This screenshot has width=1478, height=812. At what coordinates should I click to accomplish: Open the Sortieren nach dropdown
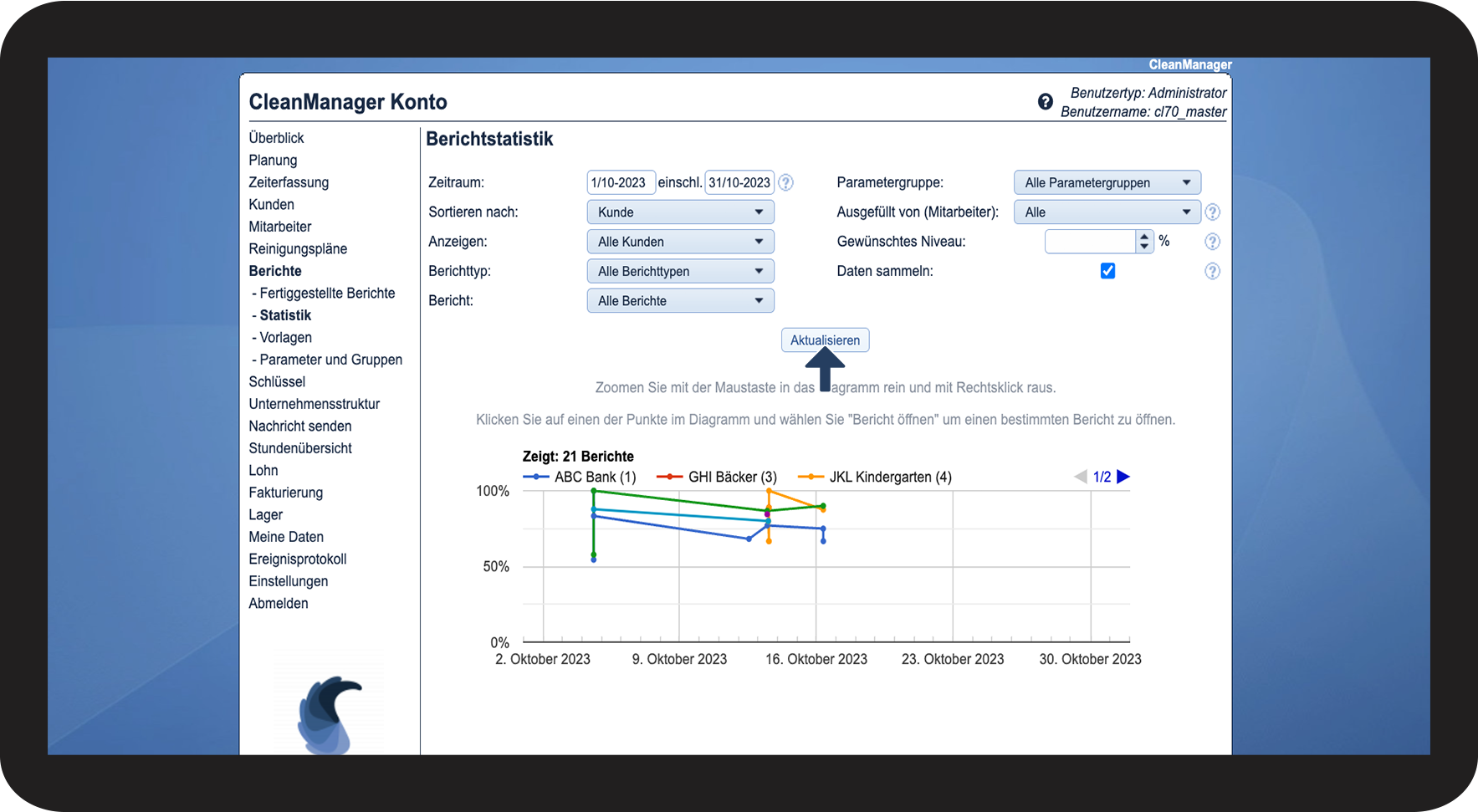(680, 212)
